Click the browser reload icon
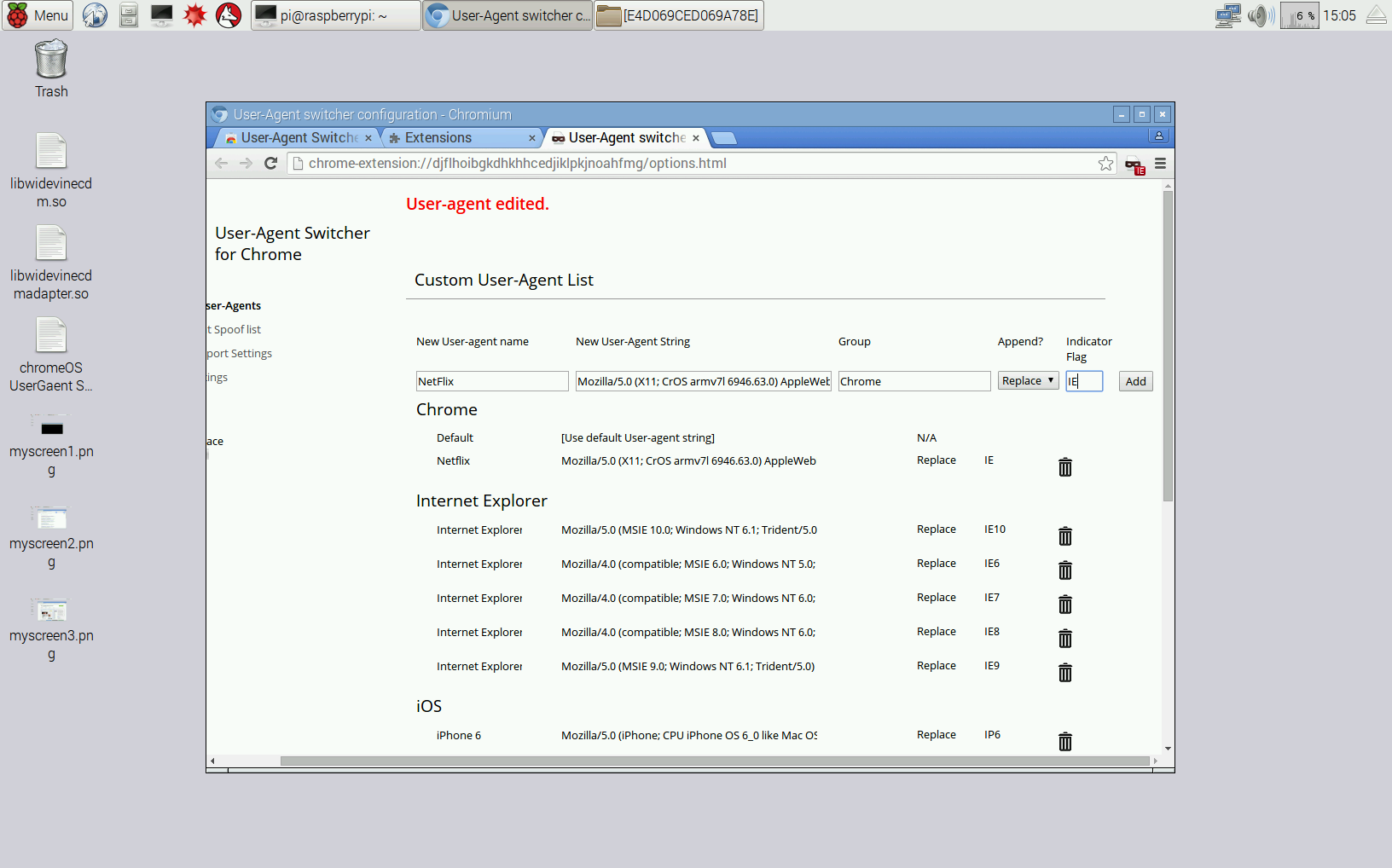 (271, 163)
